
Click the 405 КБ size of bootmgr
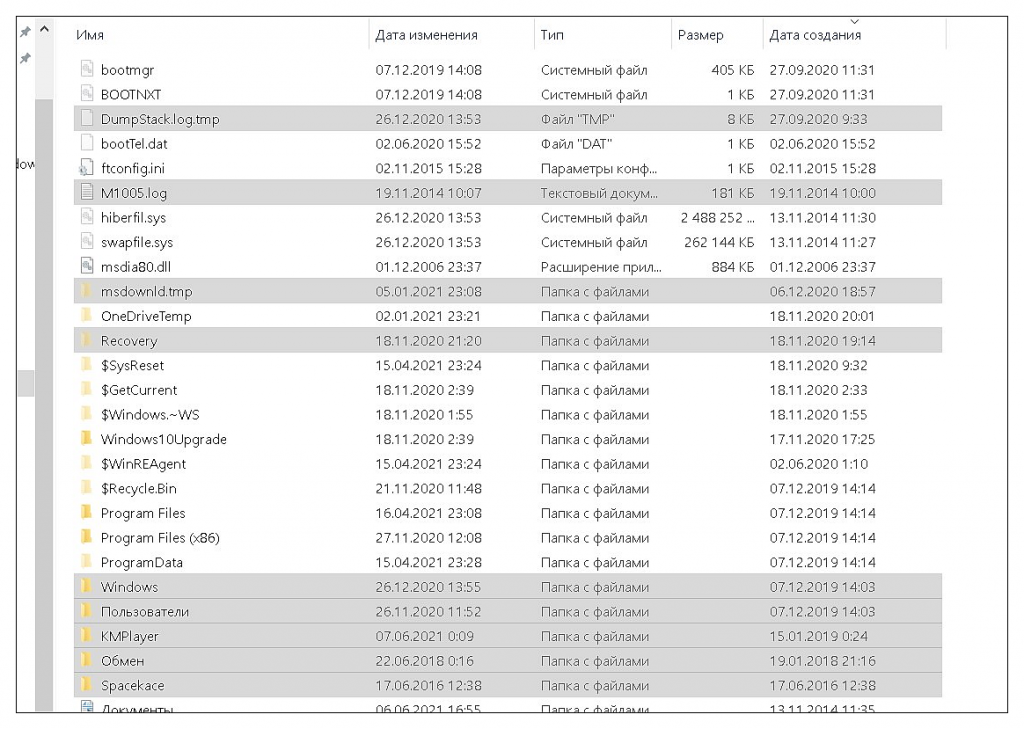click(x=733, y=70)
